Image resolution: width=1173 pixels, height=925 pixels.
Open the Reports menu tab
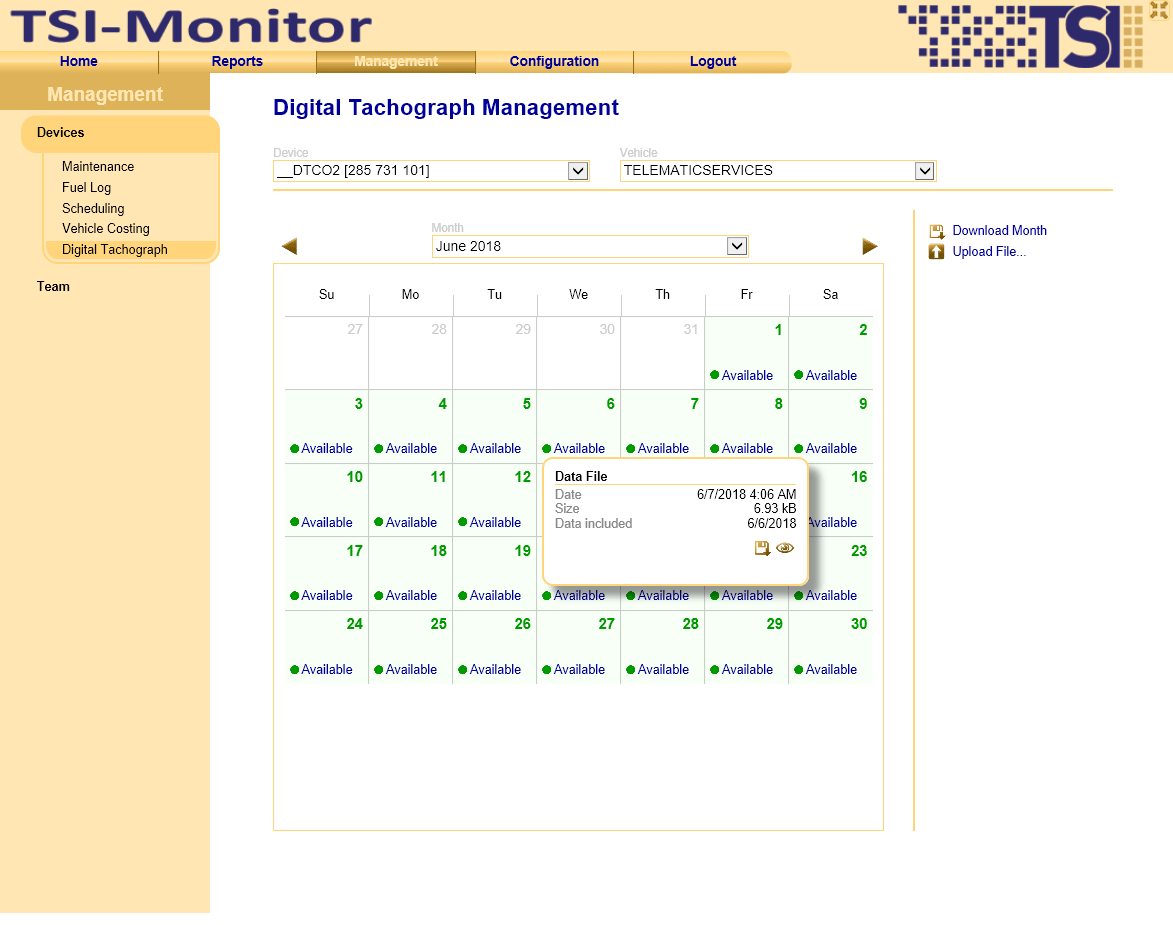[x=237, y=61]
